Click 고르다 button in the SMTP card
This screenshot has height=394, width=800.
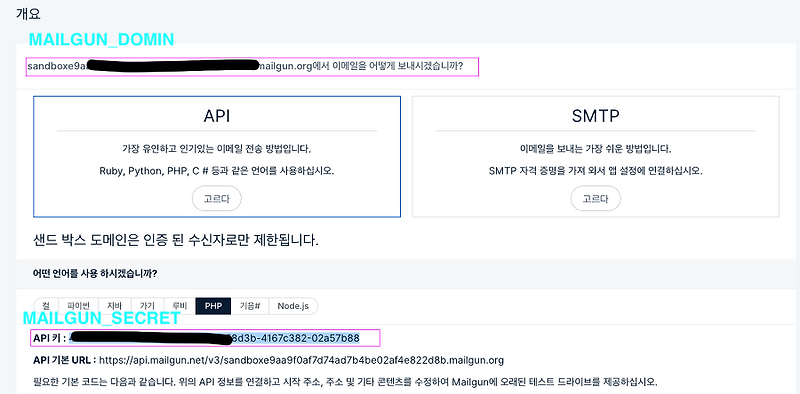click(x=595, y=199)
